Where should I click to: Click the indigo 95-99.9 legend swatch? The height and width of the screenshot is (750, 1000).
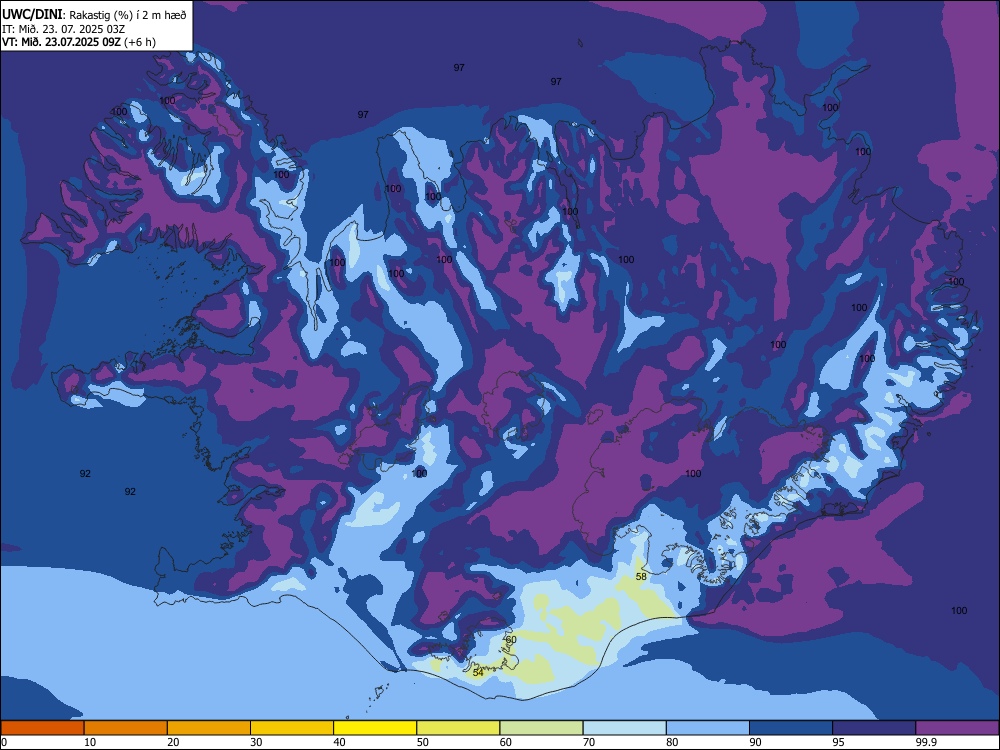tap(874, 728)
